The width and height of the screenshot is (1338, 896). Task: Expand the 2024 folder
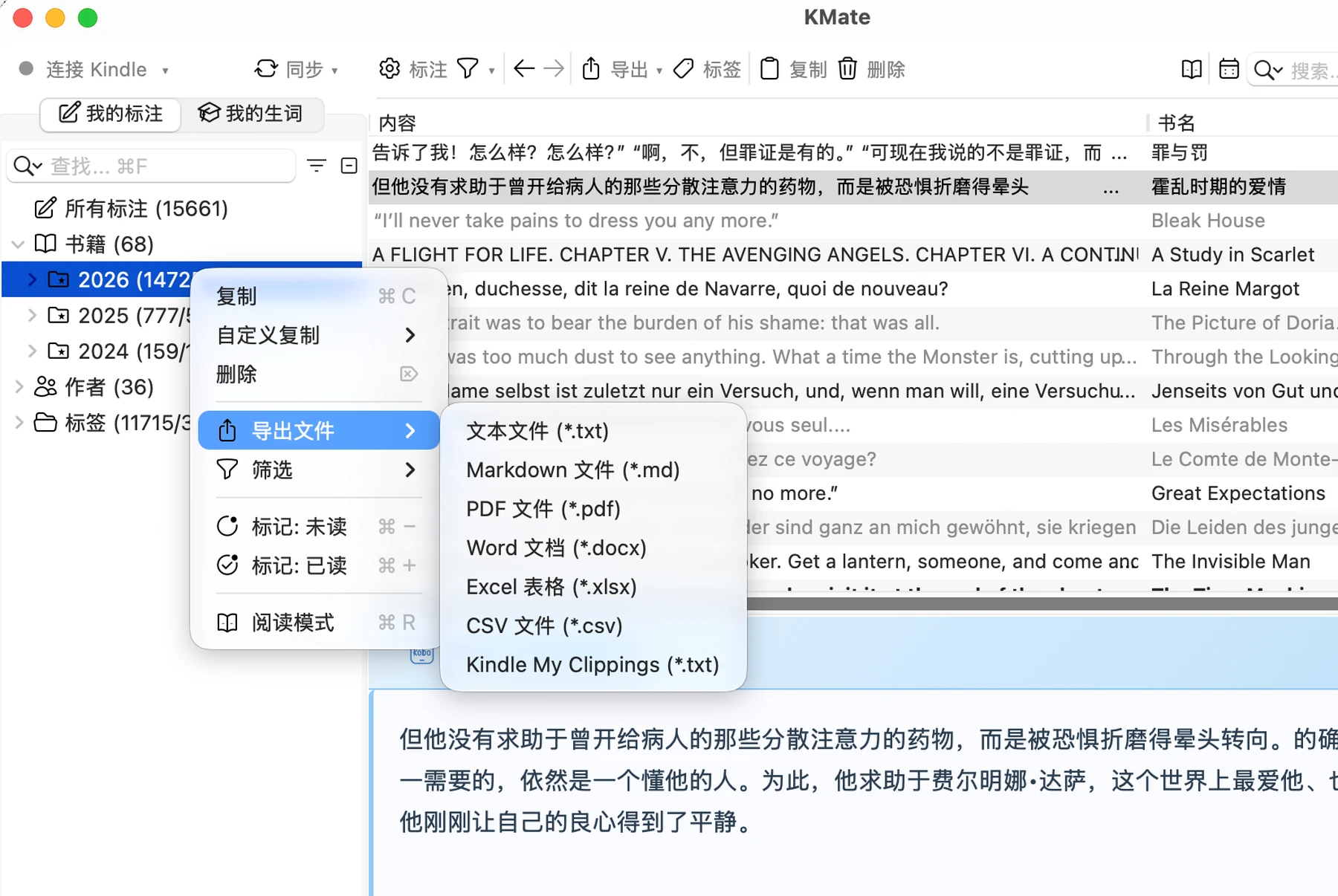click(x=32, y=351)
